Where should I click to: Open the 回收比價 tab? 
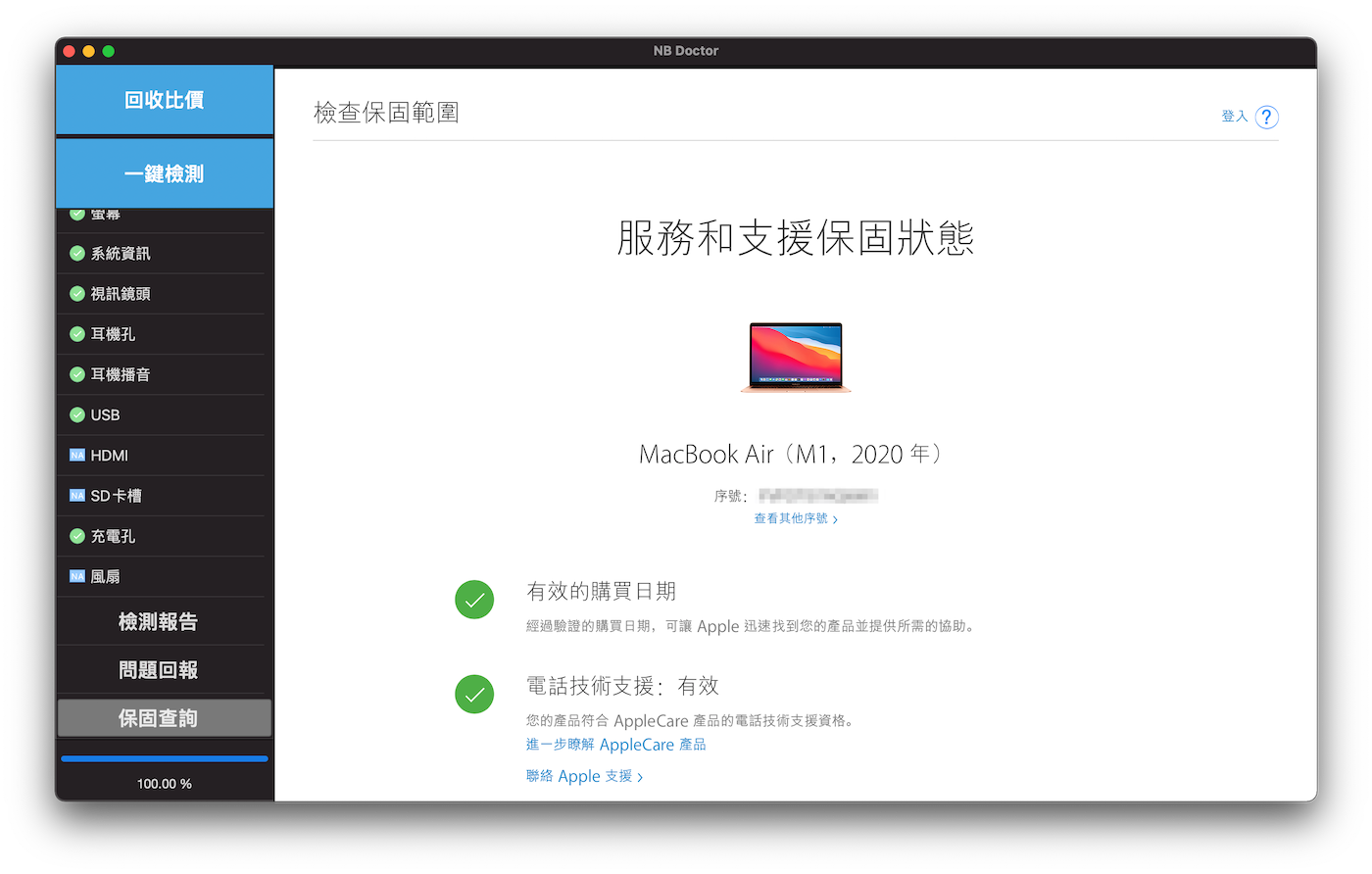point(165,100)
